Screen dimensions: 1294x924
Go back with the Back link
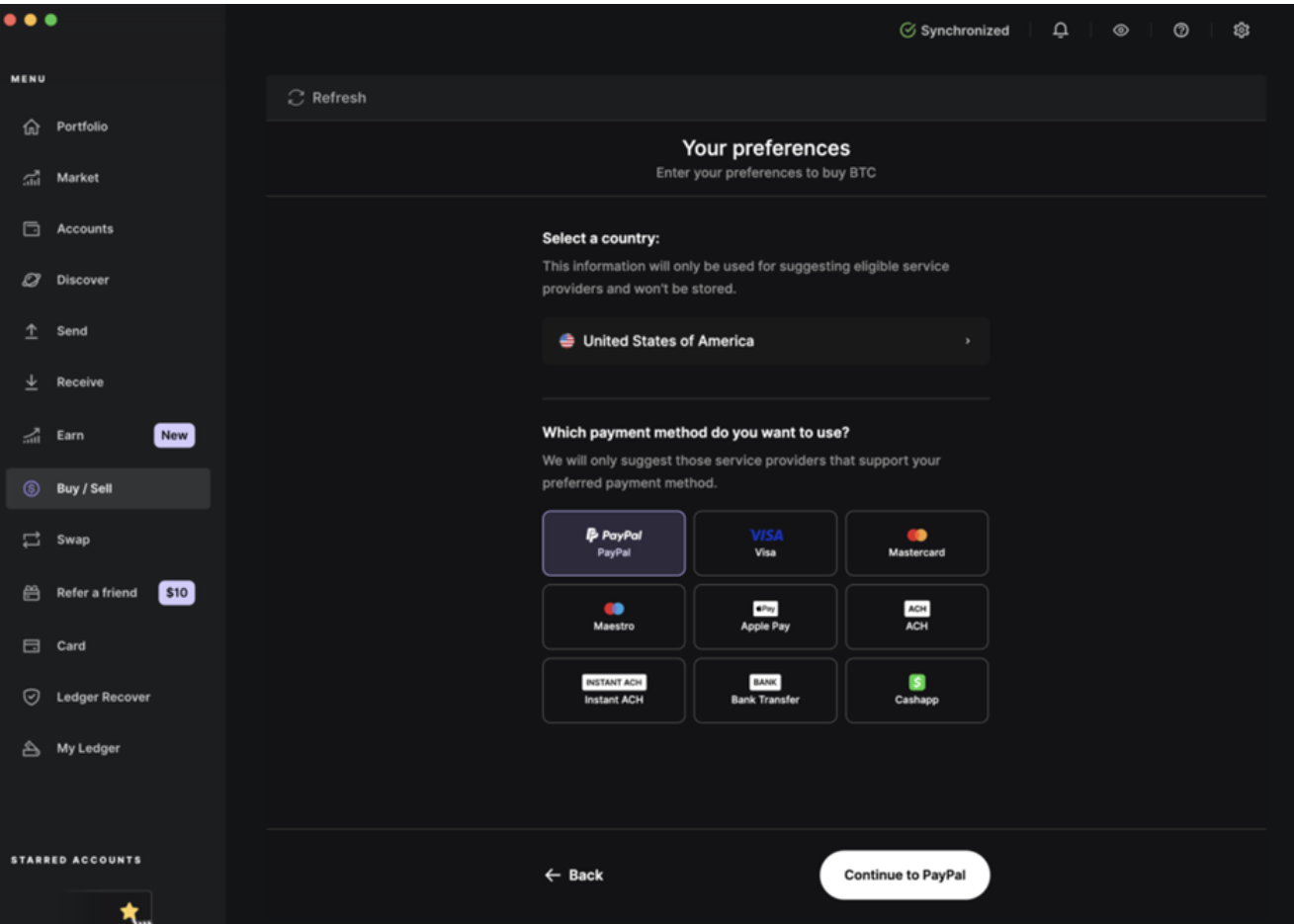click(573, 875)
